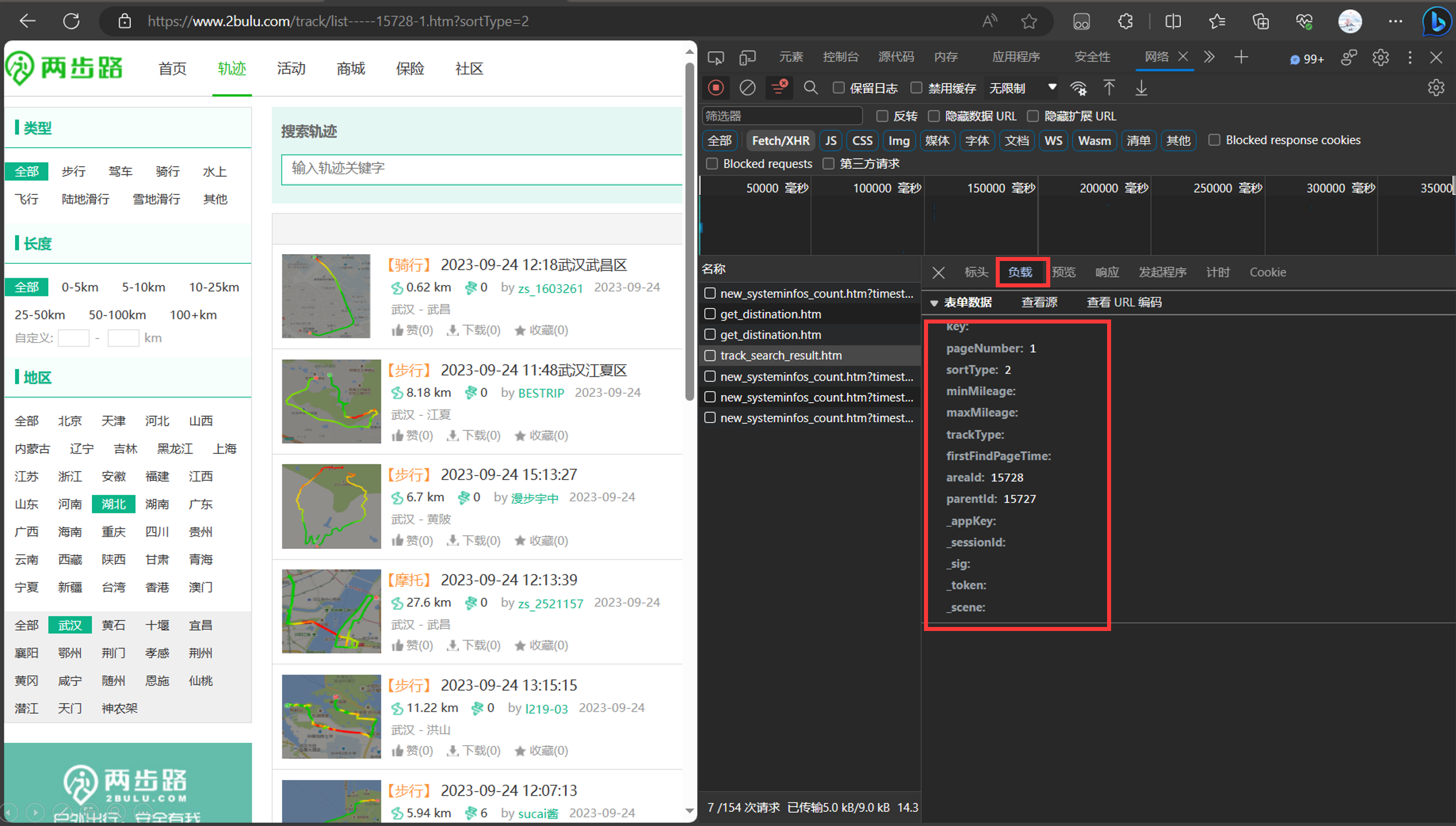Image resolution: width=1456 pixels, height=826 pixels.
Task: Select the 5-10km length filter
Action: pyautogui.click(x=143, y=287)
